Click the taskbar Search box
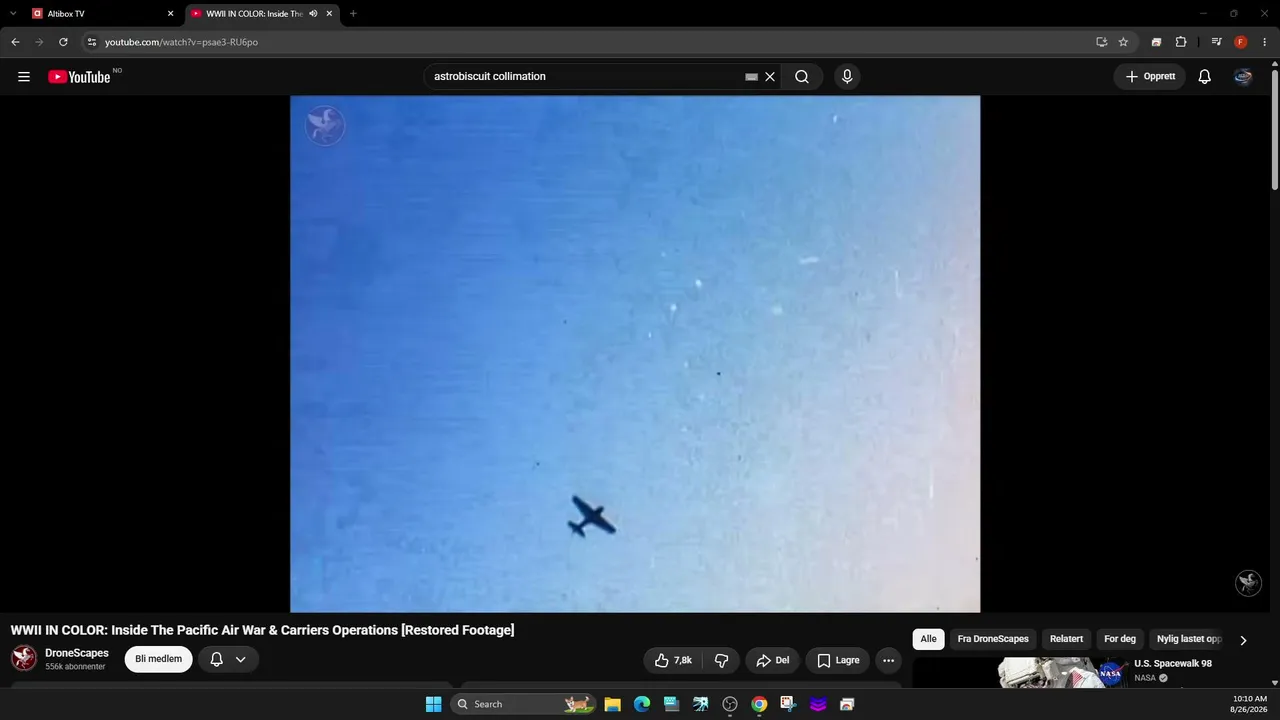The height and width of the screenshot is (720, 1280). click(523, 704)
